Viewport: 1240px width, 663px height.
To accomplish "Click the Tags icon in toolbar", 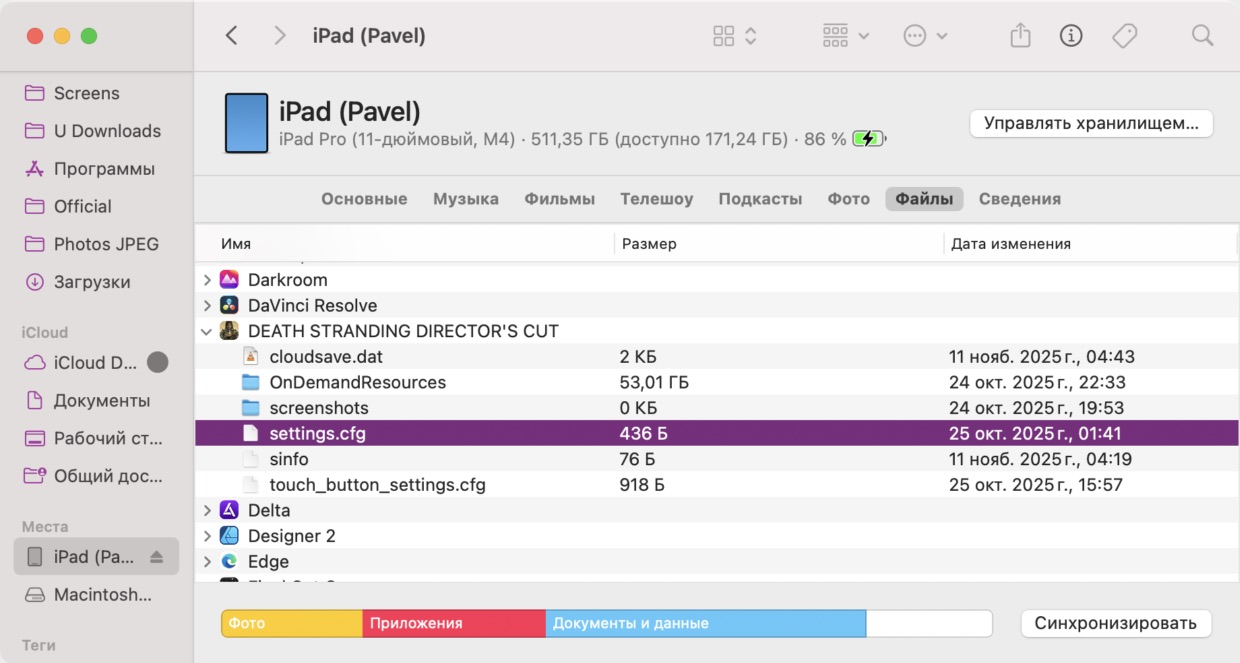I will (x=1124, y=36).
